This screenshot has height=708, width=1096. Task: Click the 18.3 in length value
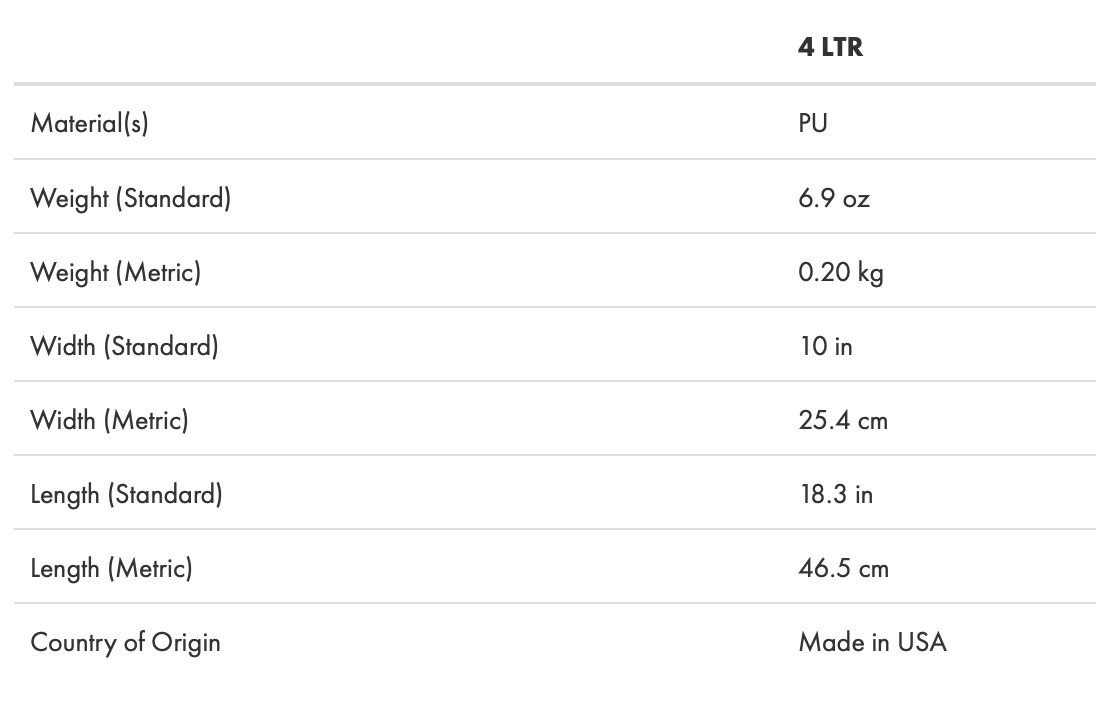(835, 494)
